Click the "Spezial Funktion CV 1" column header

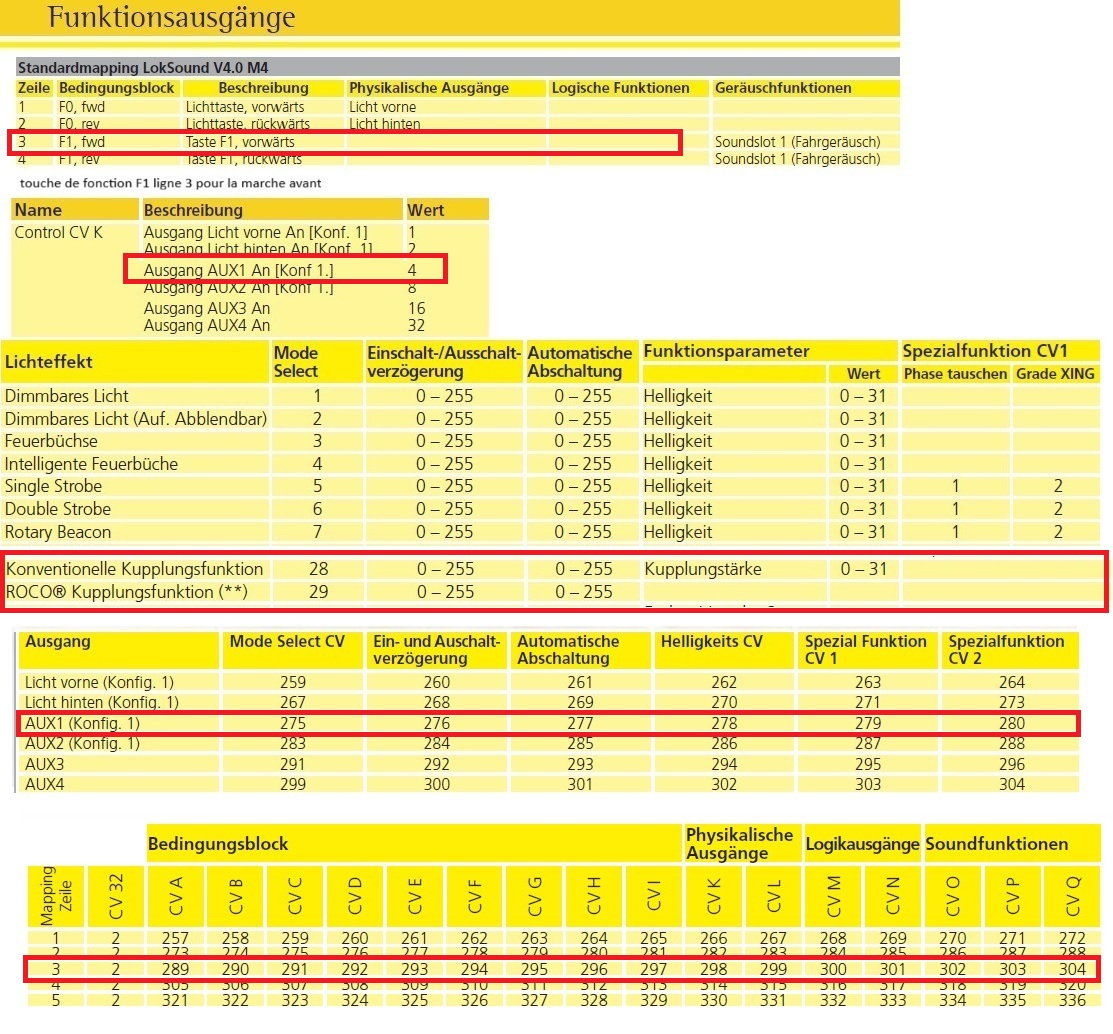click(865, 649)
